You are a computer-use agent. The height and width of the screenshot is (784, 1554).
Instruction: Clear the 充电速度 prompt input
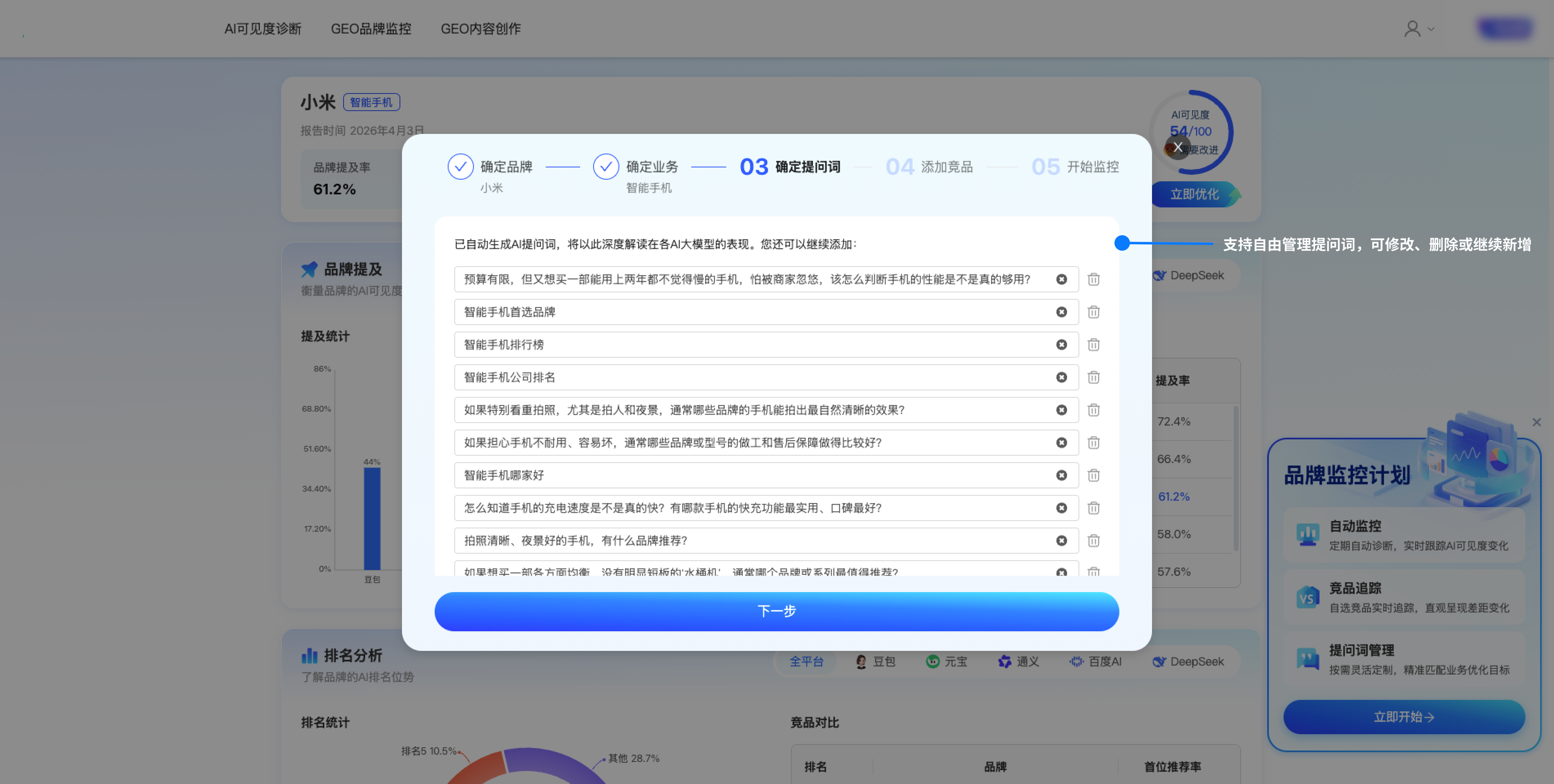point(1061,508)
